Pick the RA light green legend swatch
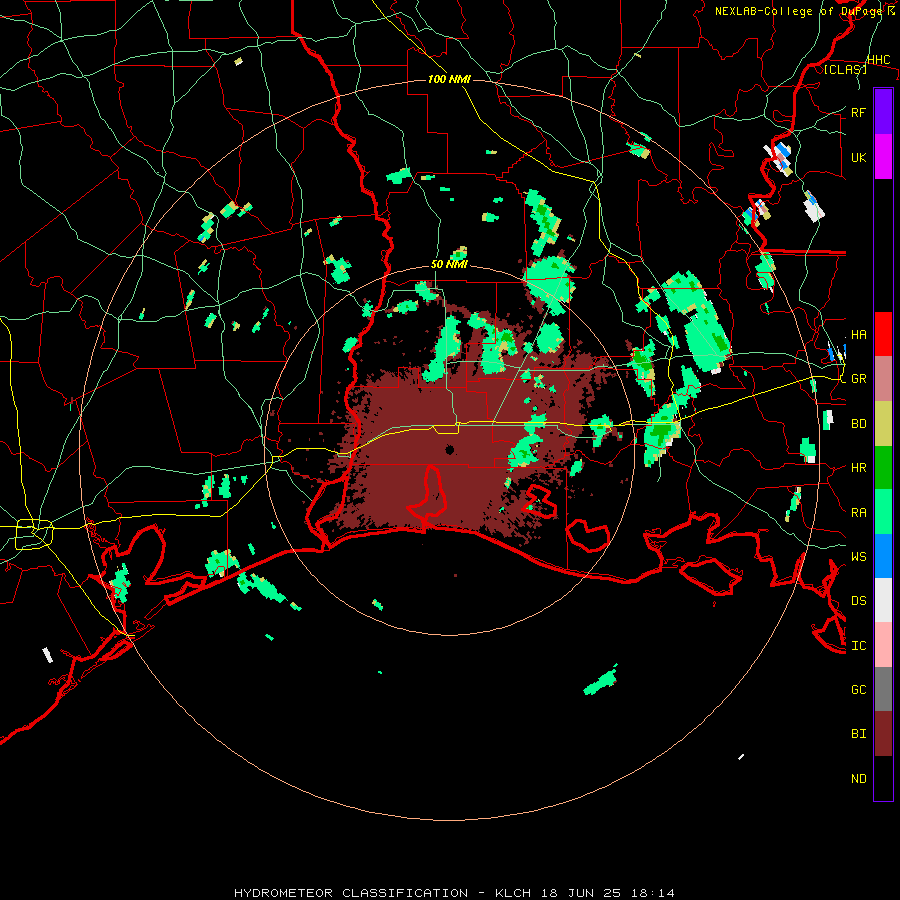Screen dimensions: 900x900 [883, 511]
